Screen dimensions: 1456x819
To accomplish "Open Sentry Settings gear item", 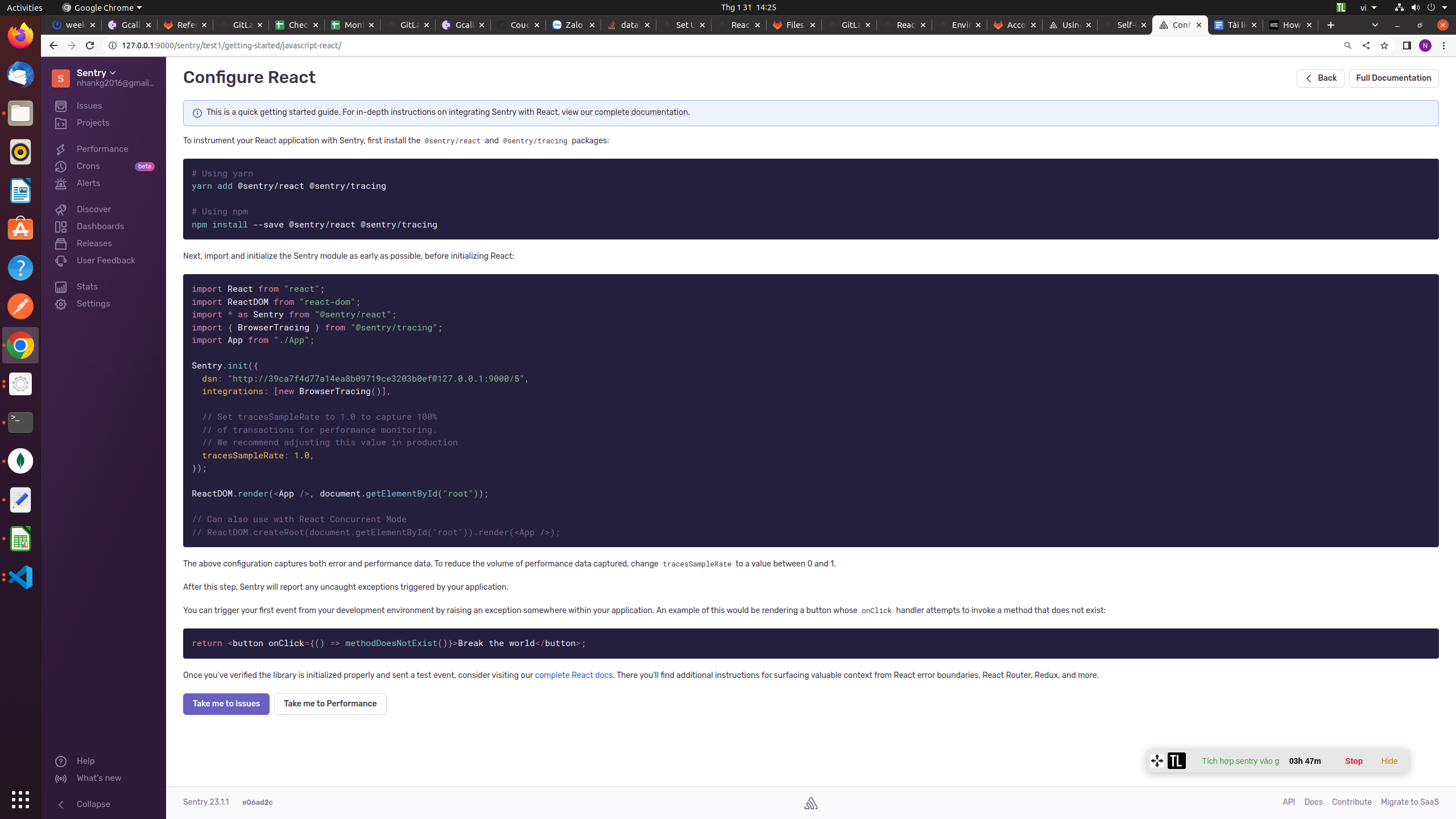I will (93, 304).
